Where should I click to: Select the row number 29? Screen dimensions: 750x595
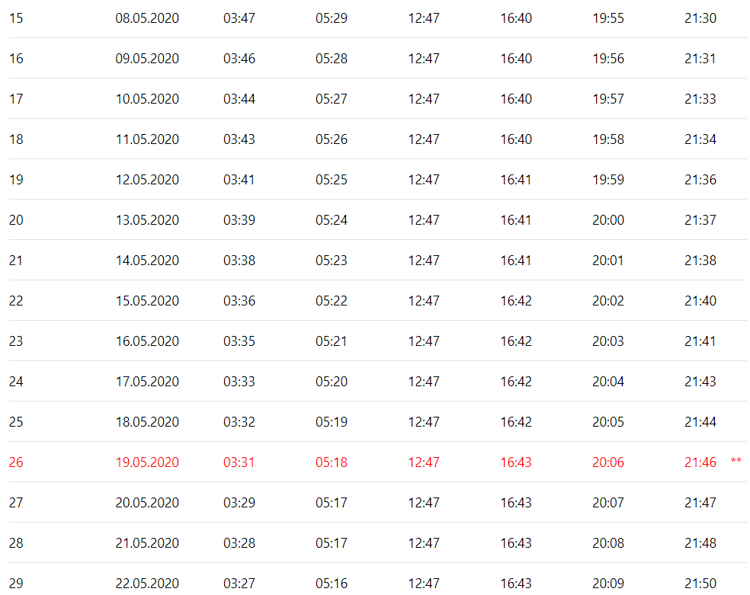pyautogui.click(x=16, y=583)
